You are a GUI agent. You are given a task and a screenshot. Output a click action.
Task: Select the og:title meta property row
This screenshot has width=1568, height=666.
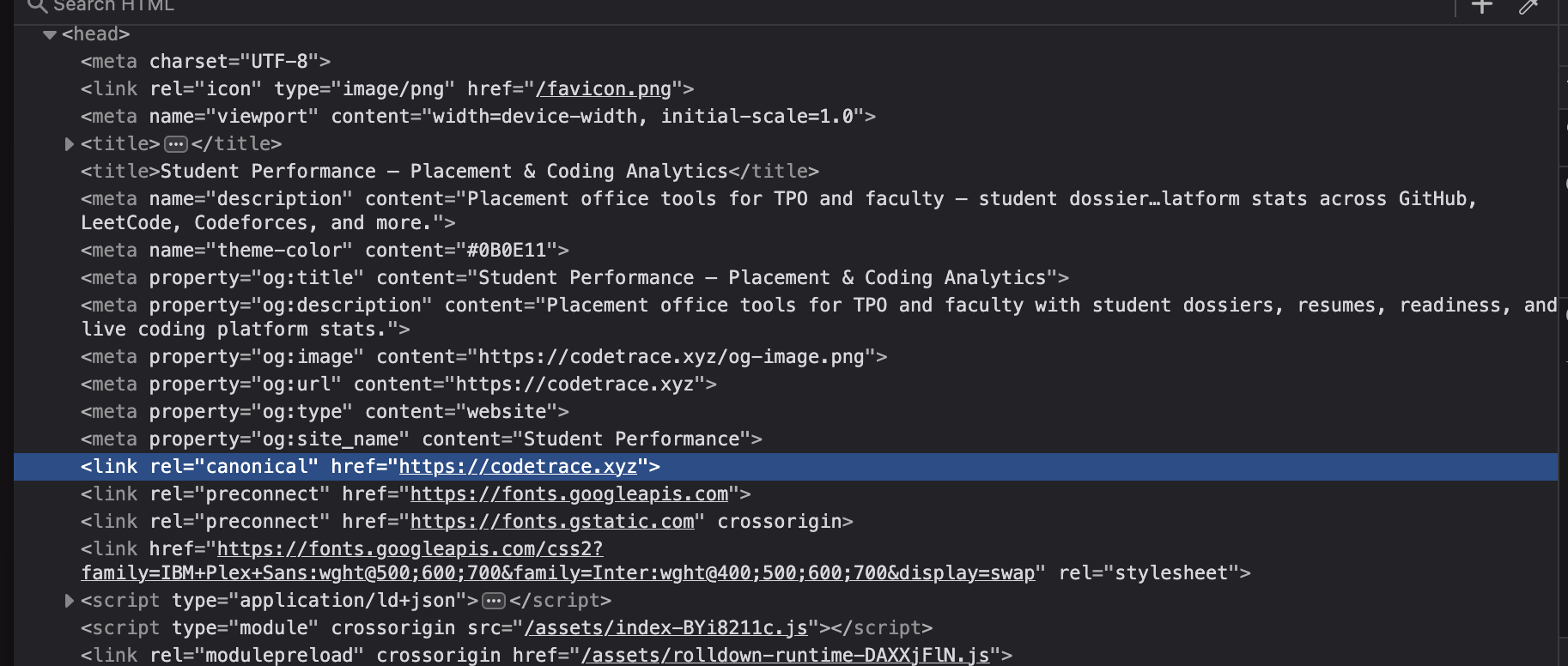tap(574, 278)
